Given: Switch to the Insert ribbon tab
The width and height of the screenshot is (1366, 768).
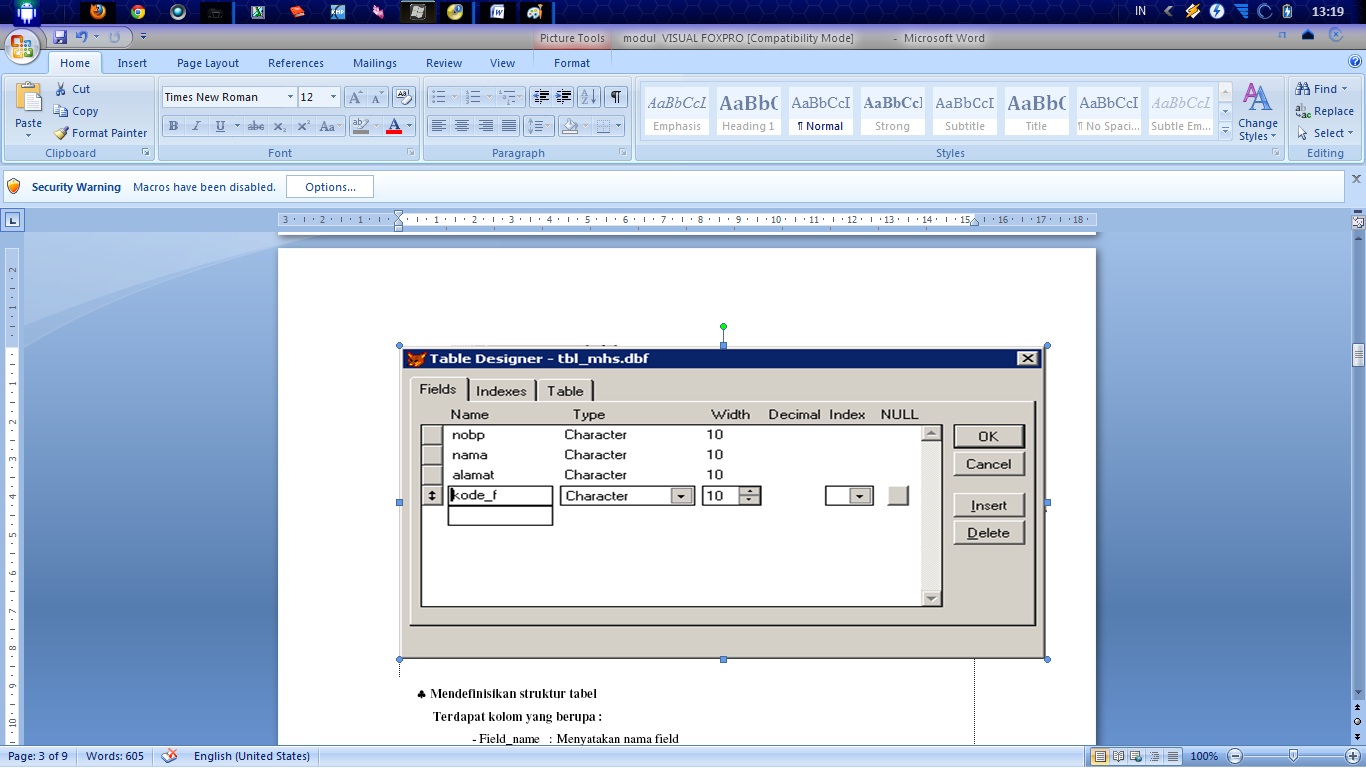Looking at the screenshot, I should coord(132,63).
